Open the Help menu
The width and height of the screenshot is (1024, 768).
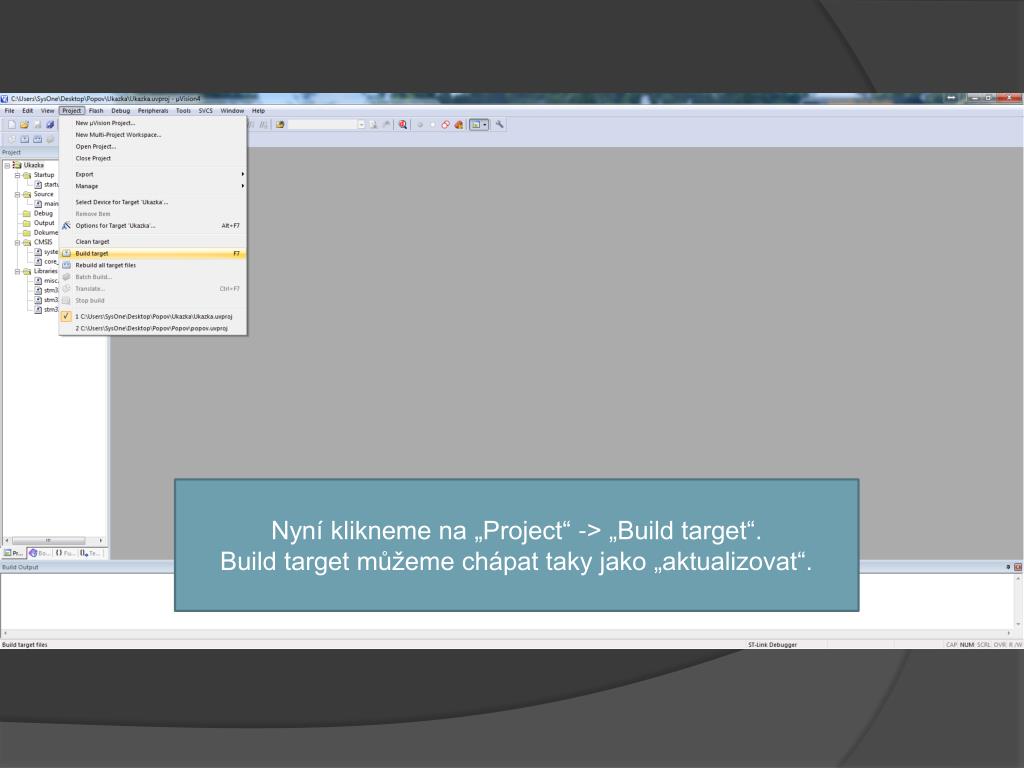point(259,111)
